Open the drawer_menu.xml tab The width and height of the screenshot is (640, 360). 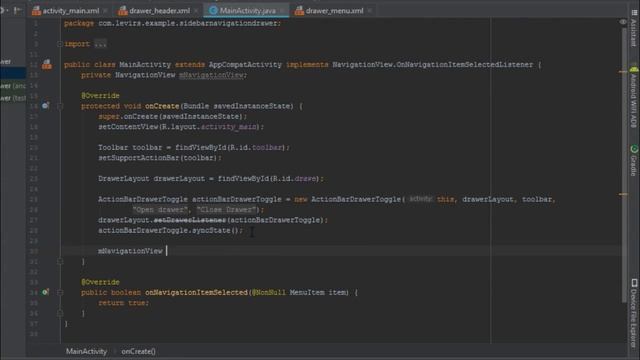click(x=334, y=11)
